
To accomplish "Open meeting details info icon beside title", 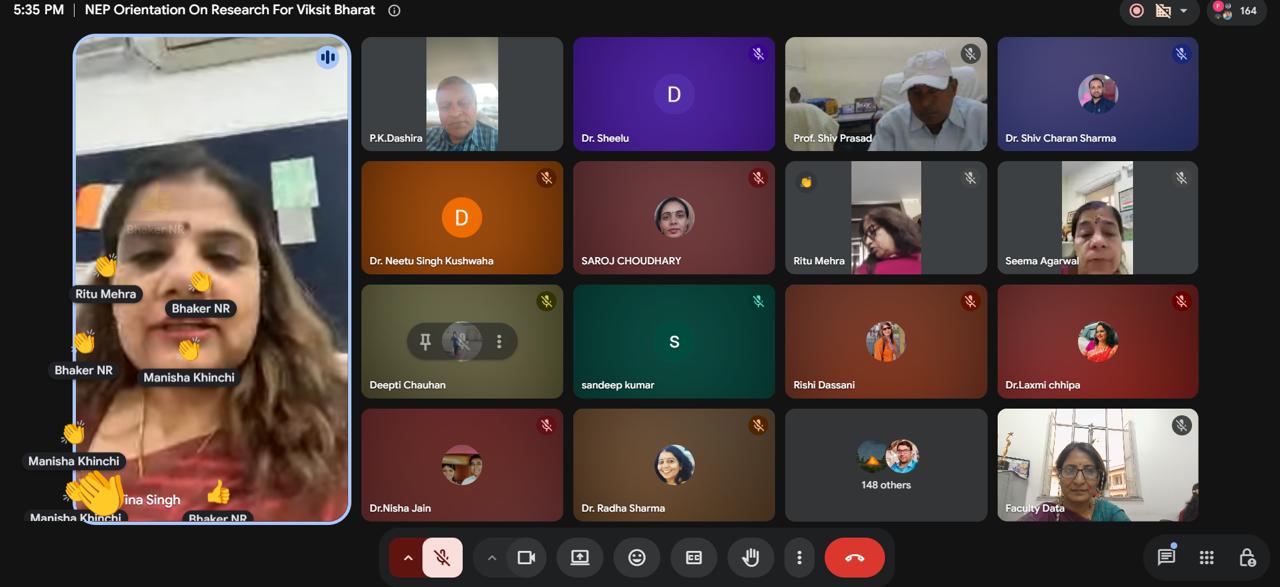I will click(394, 10).
